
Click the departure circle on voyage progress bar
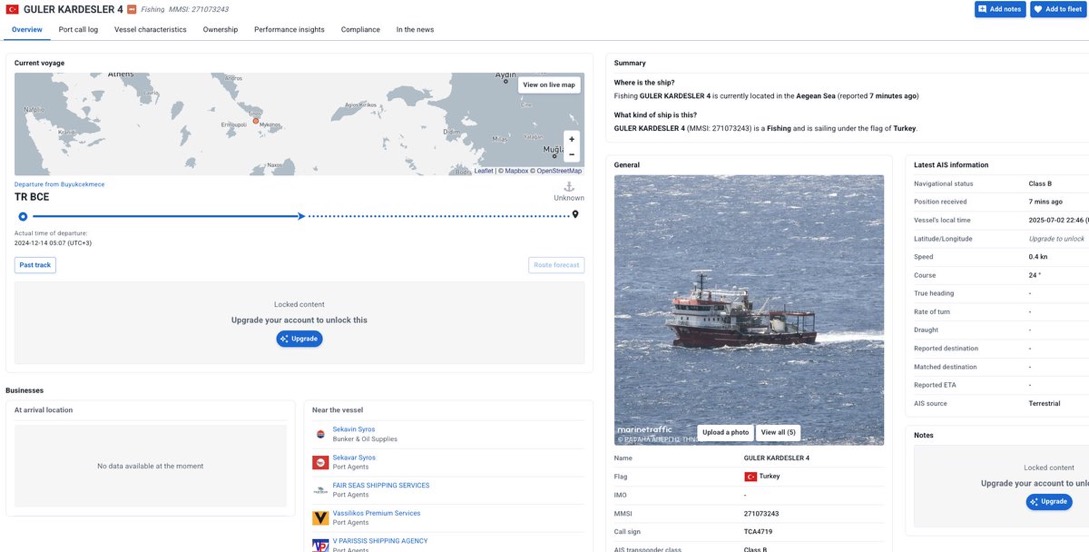(23, 216)
